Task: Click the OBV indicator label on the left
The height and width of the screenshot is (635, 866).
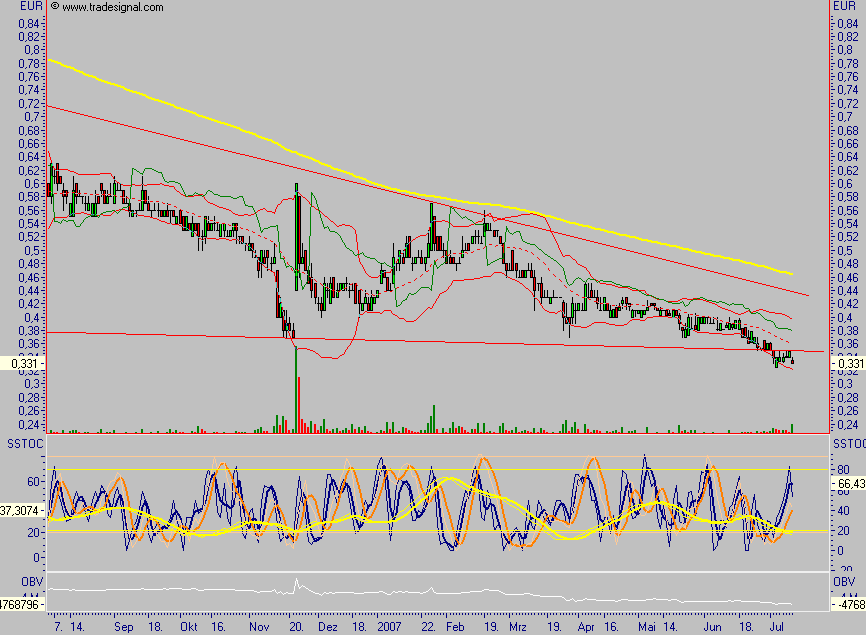Action: [x=13, y=580]
